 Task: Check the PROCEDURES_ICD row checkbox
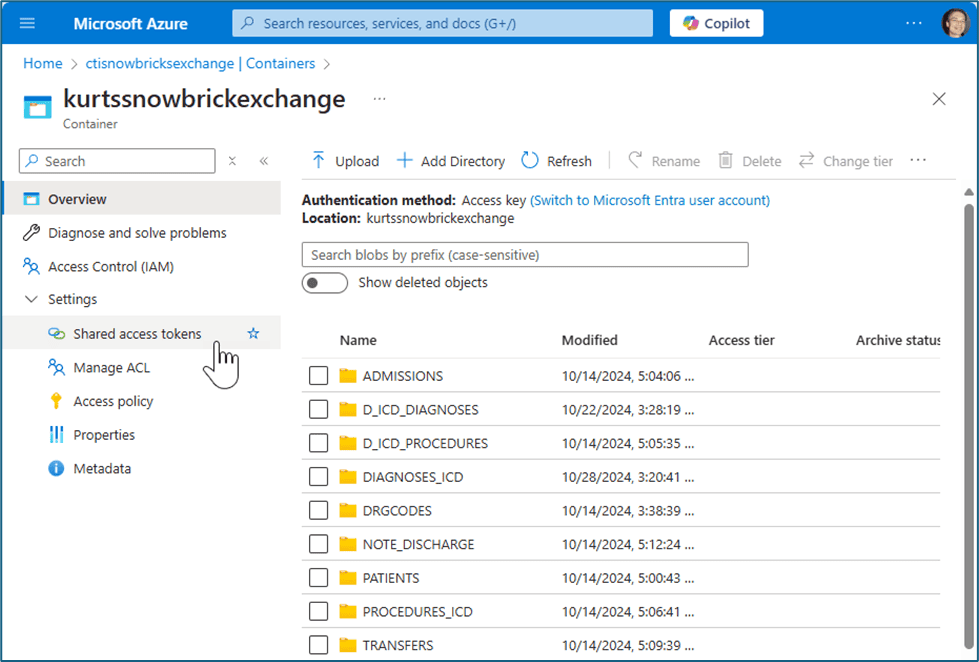pyautogui.click(x=318, y=611)
